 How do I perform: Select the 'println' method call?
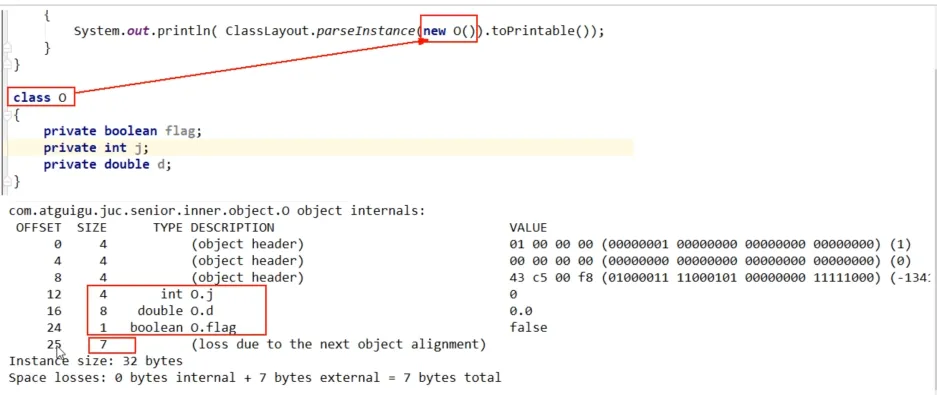pyautogui.click(x=184, y=31)
